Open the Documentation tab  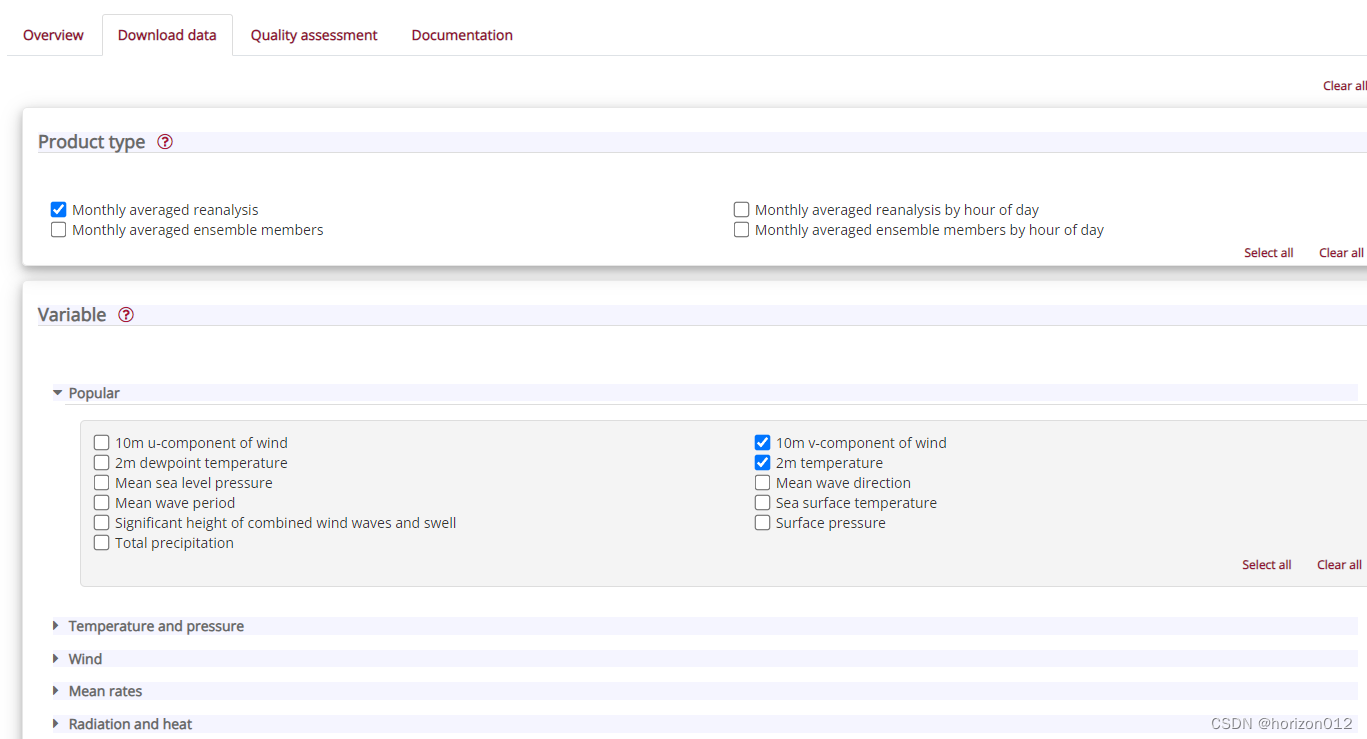(462, 35)
